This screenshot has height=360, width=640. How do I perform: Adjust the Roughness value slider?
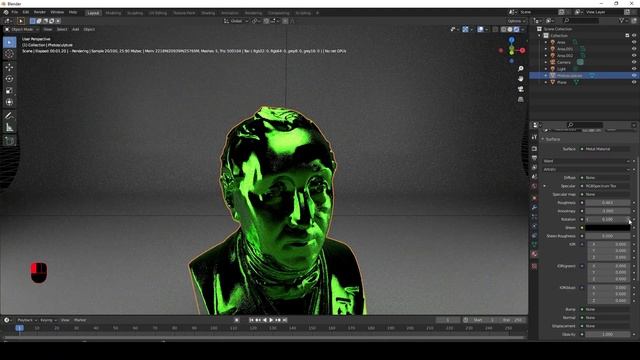(x=607, y=203)
